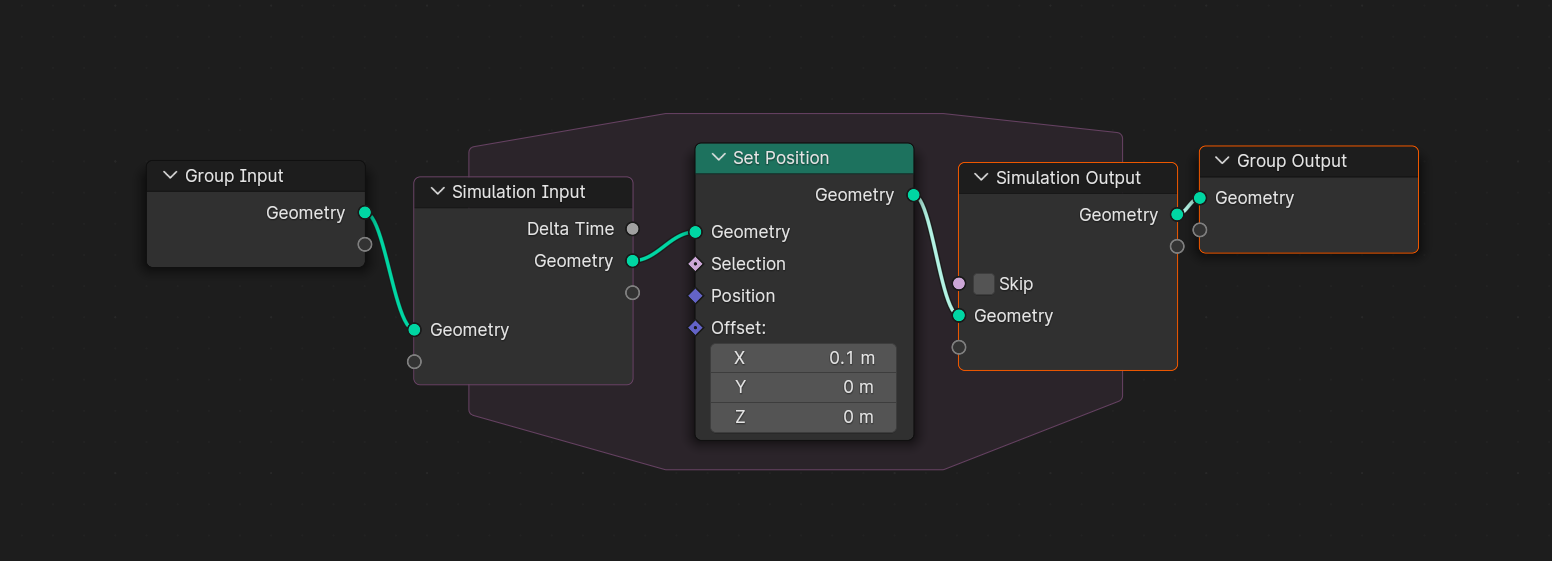
Task: Select the Group Input node title
Action: pyautogui.click(x=234, y=176)
